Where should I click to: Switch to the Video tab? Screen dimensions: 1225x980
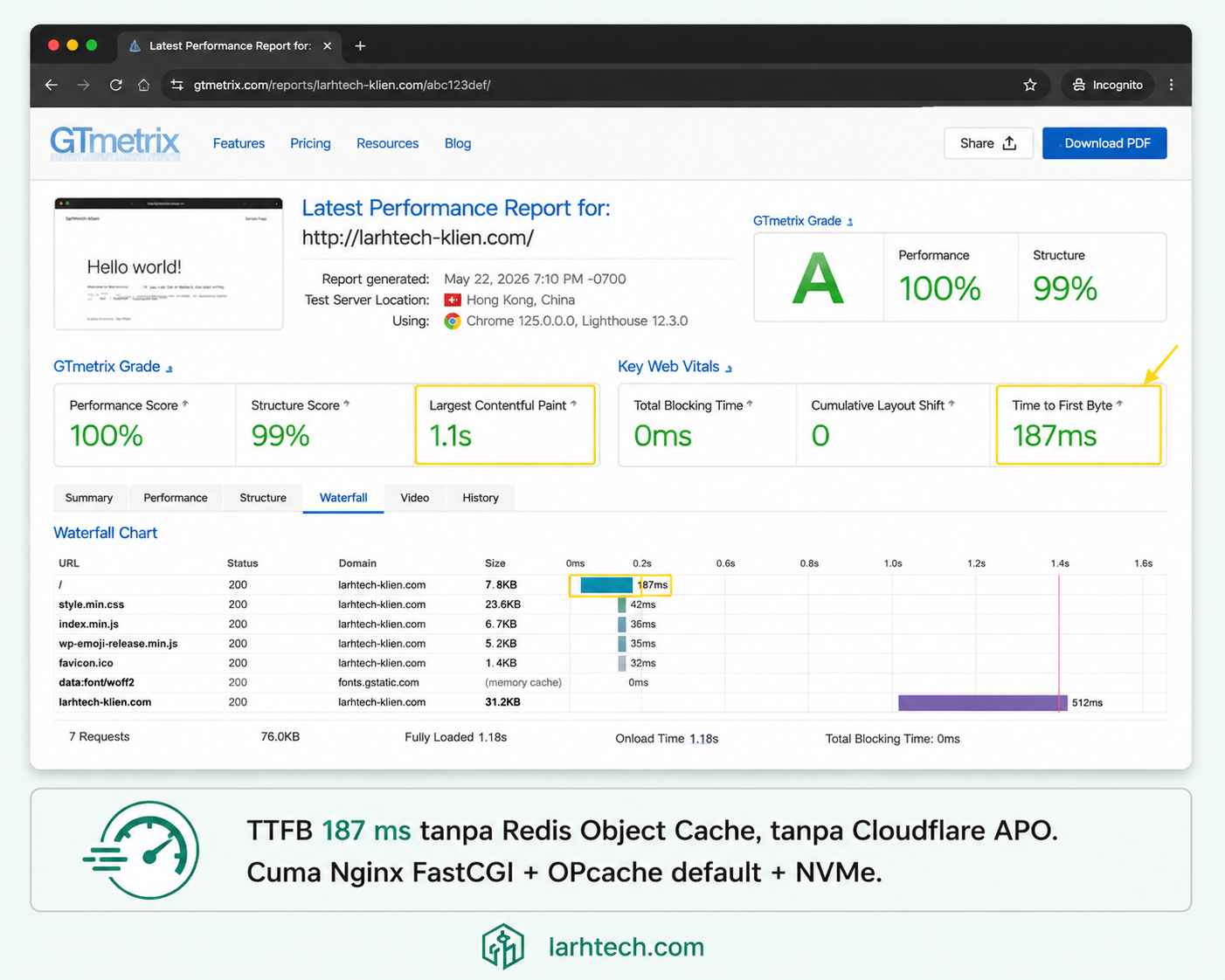coord(415,498)
